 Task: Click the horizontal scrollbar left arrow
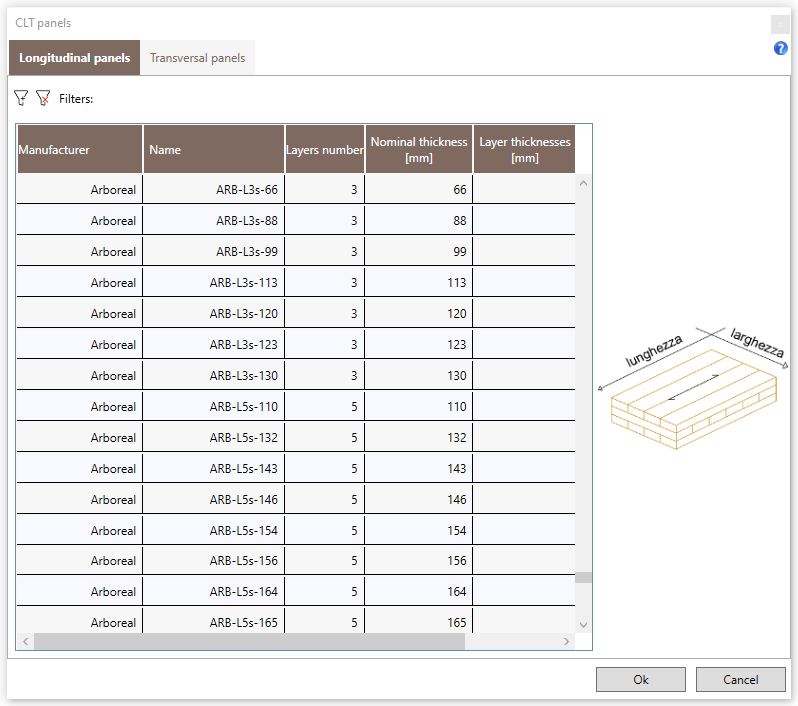pyautogui.click(x=25, y=641)
